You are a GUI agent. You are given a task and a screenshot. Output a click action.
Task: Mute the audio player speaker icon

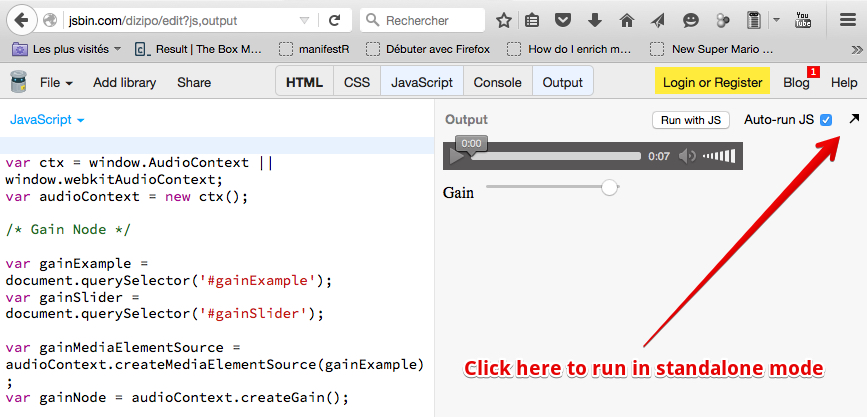point(687,157)
